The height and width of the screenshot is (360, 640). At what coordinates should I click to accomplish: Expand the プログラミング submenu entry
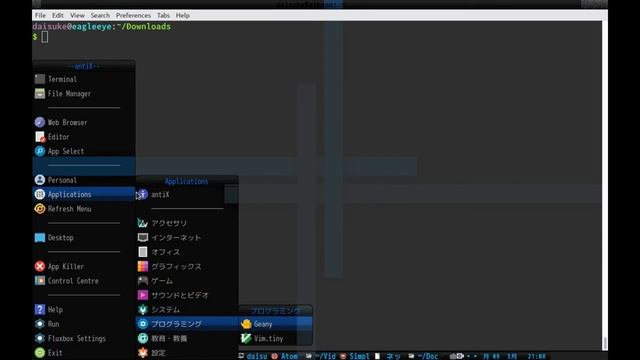(187, 324)
